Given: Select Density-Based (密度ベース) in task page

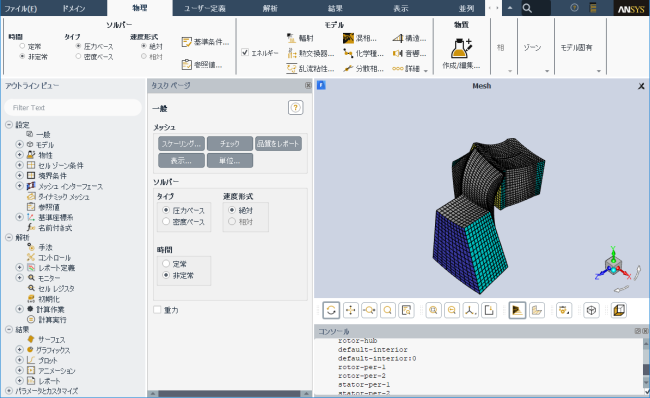Looking at the screenshot, I should (x=166, y=221).
